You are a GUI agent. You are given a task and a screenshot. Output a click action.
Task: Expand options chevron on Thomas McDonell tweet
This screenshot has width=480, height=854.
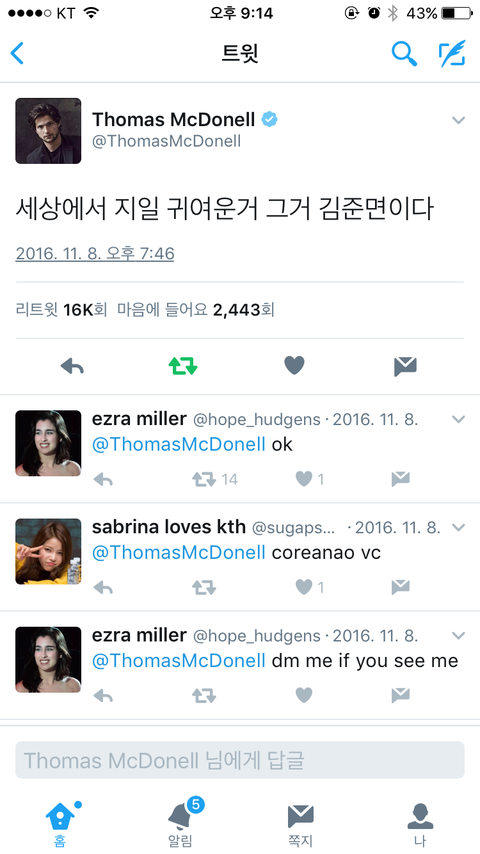tap(459, 120)
